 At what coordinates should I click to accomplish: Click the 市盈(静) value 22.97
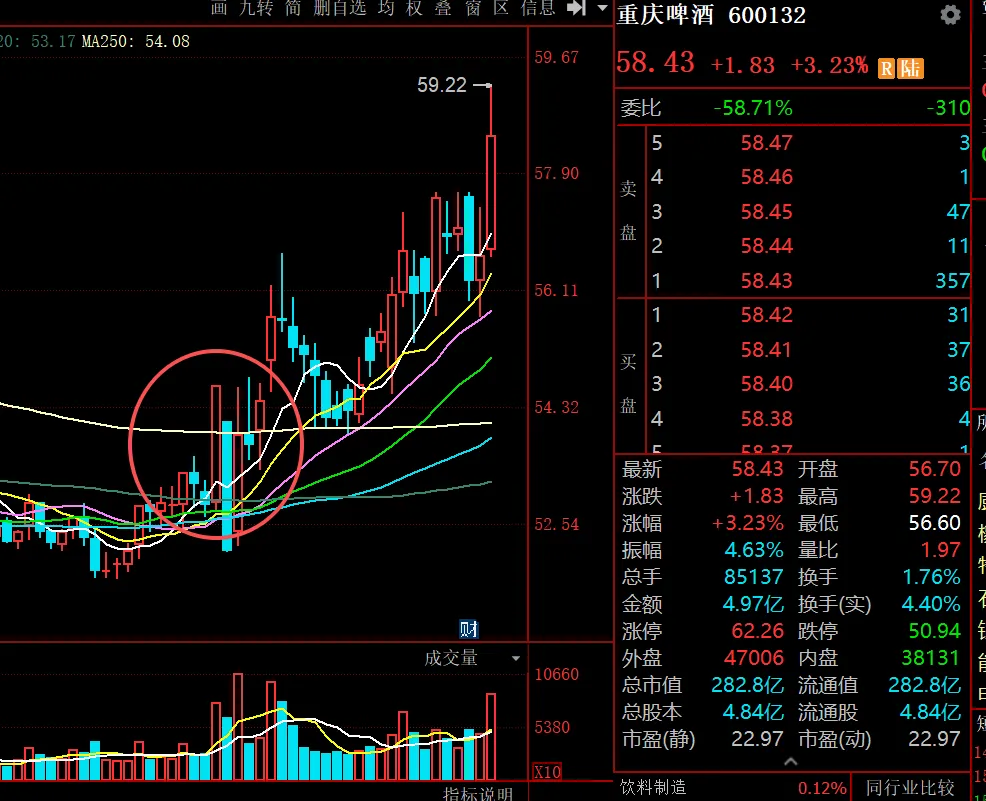pos(757,738)
